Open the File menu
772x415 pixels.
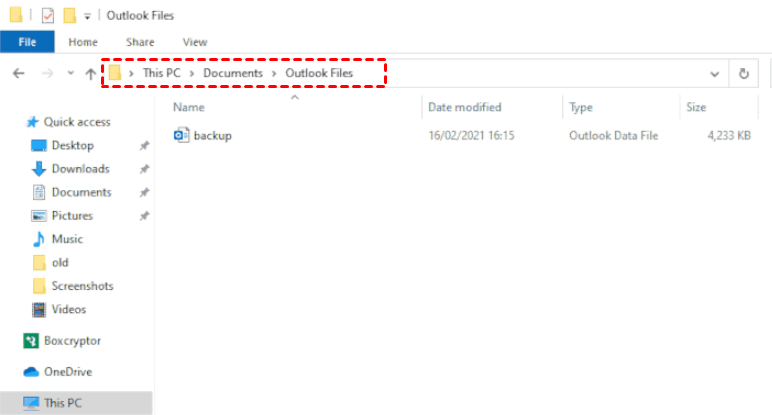[28, 42]
